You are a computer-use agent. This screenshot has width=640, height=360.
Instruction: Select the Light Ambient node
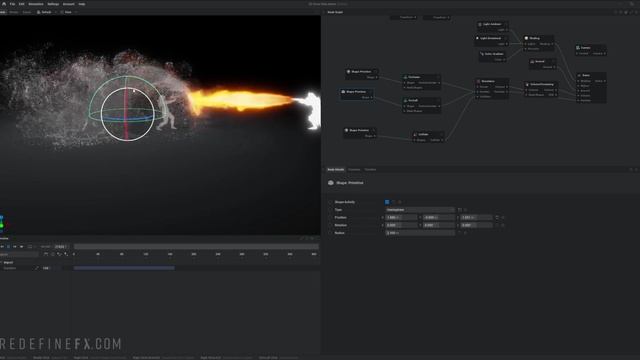point(492,27)
